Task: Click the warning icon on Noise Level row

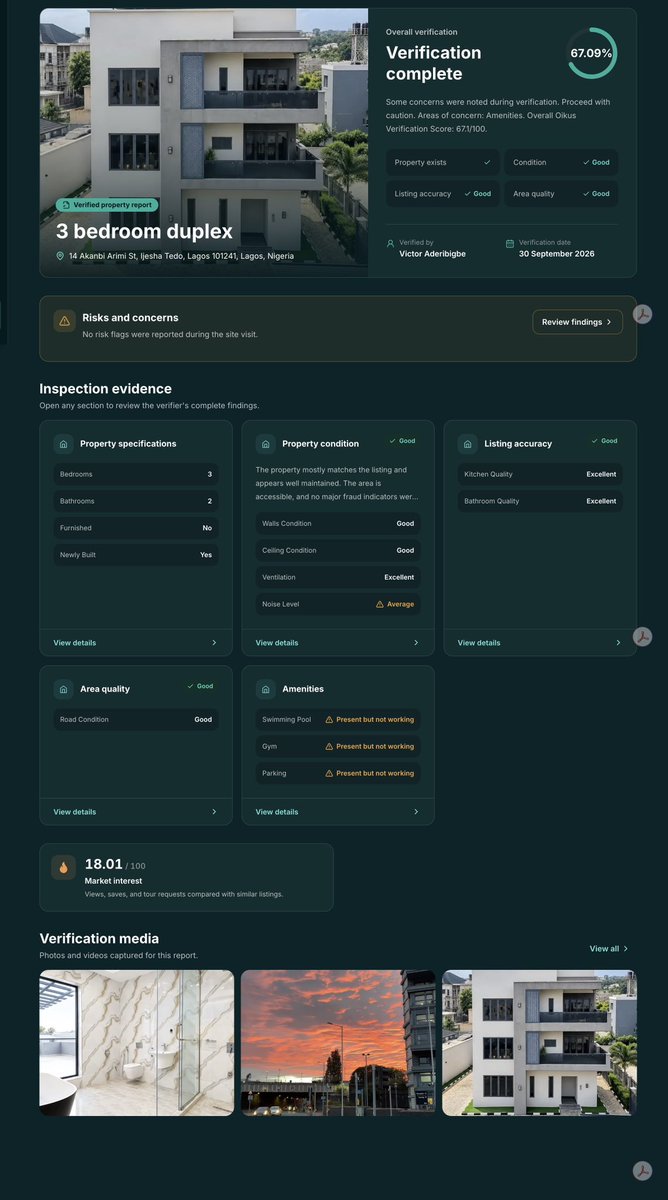Action: [x=379, y=604]
